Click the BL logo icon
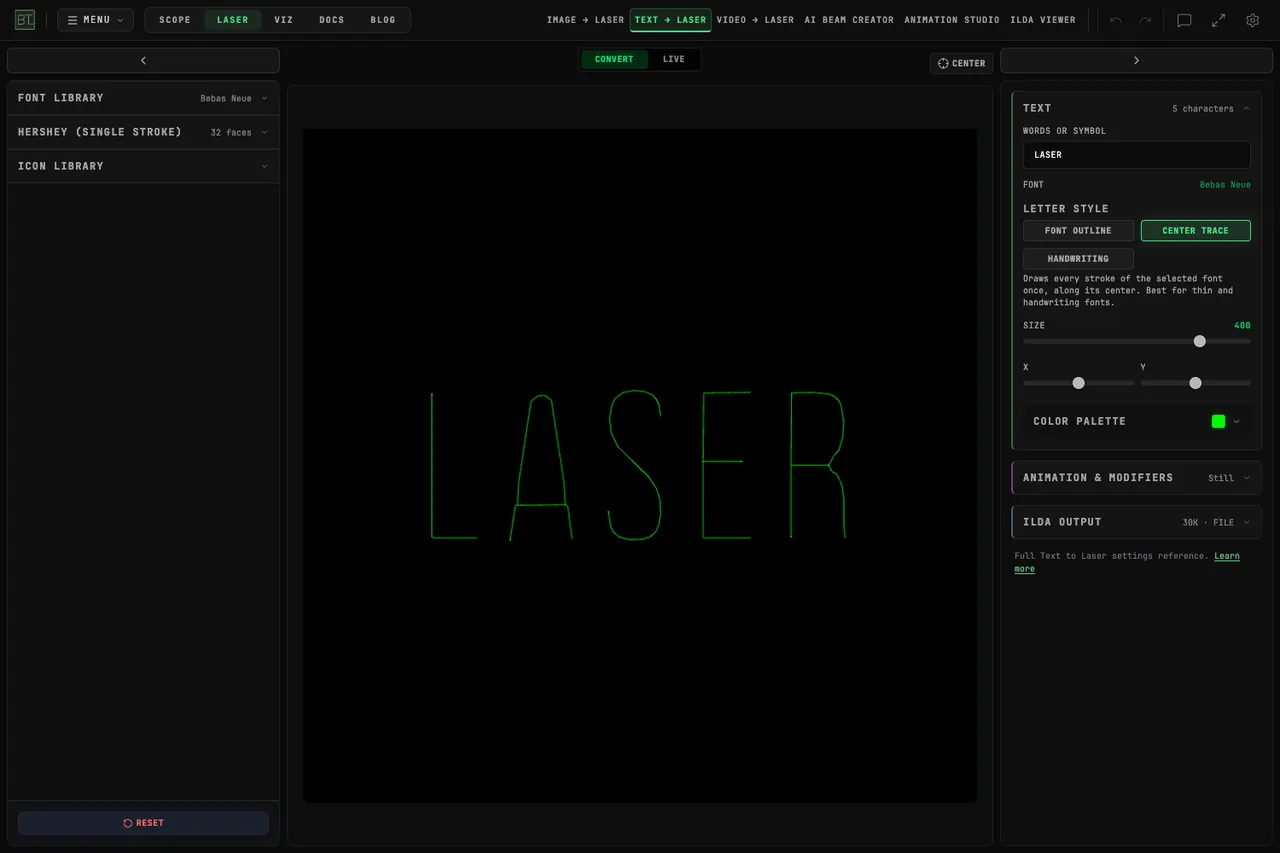1280x853 pixels. (25, 20)
